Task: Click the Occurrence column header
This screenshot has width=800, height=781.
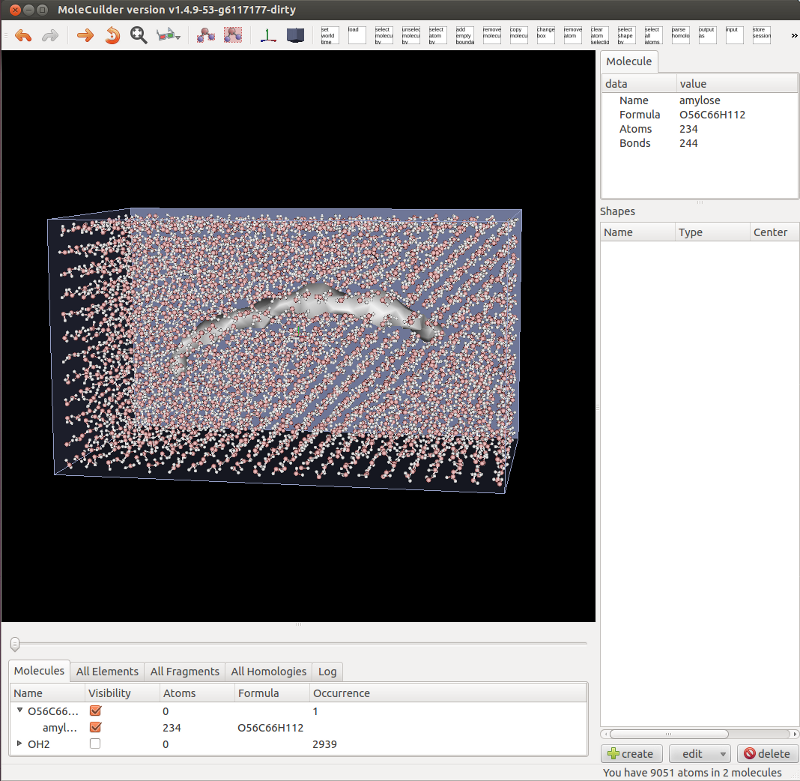Action: coord(448,693)
